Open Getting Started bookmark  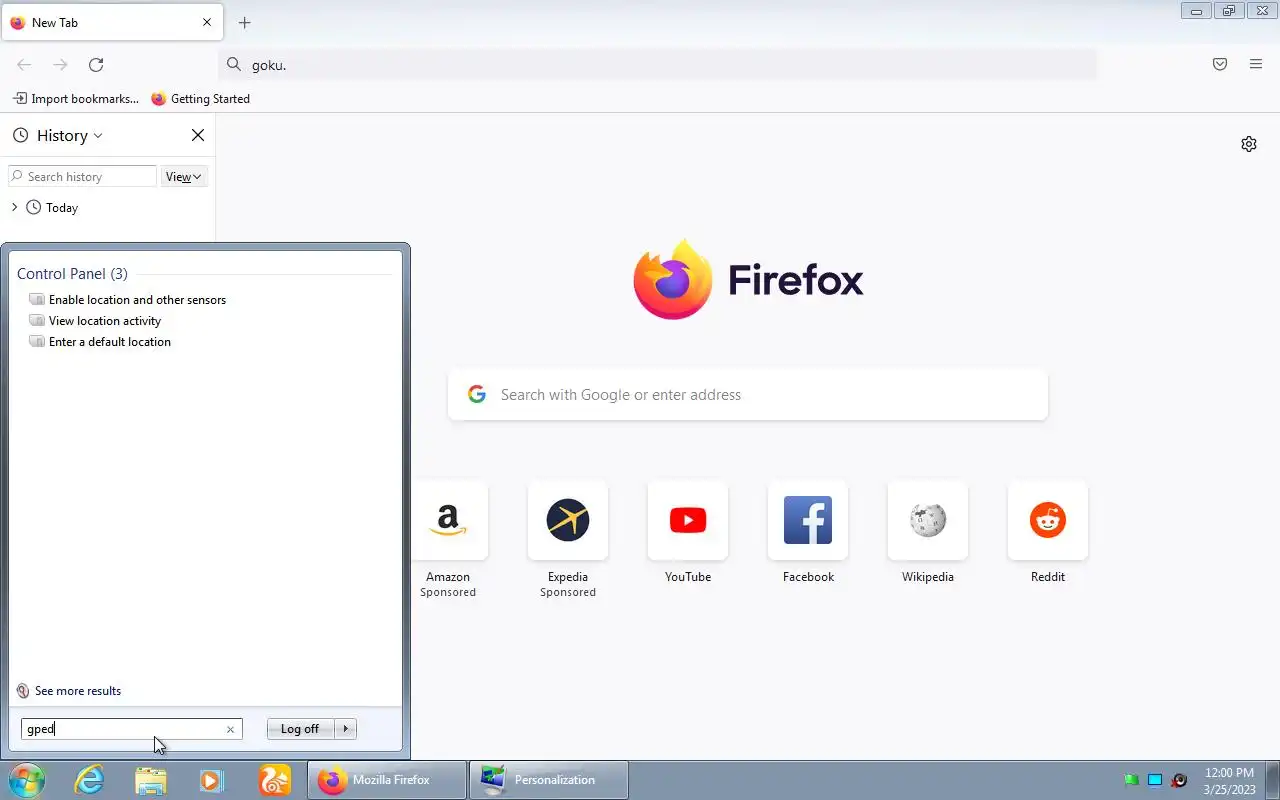coord(200,99)
